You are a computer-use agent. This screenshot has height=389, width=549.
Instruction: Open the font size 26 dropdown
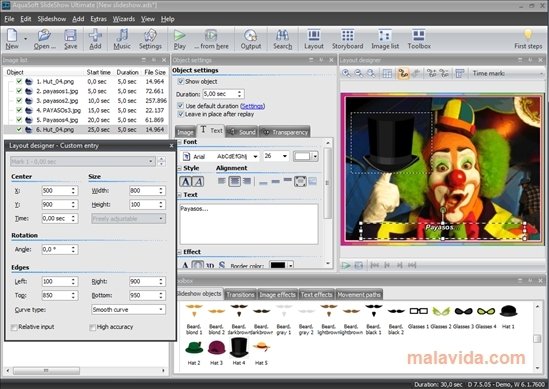click(x=285, y=156)
